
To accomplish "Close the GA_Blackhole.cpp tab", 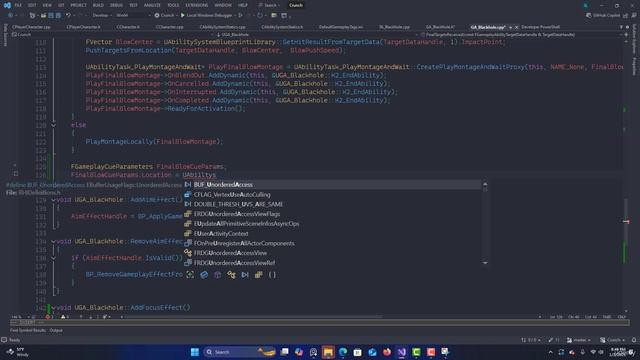I will pos(517,27).
